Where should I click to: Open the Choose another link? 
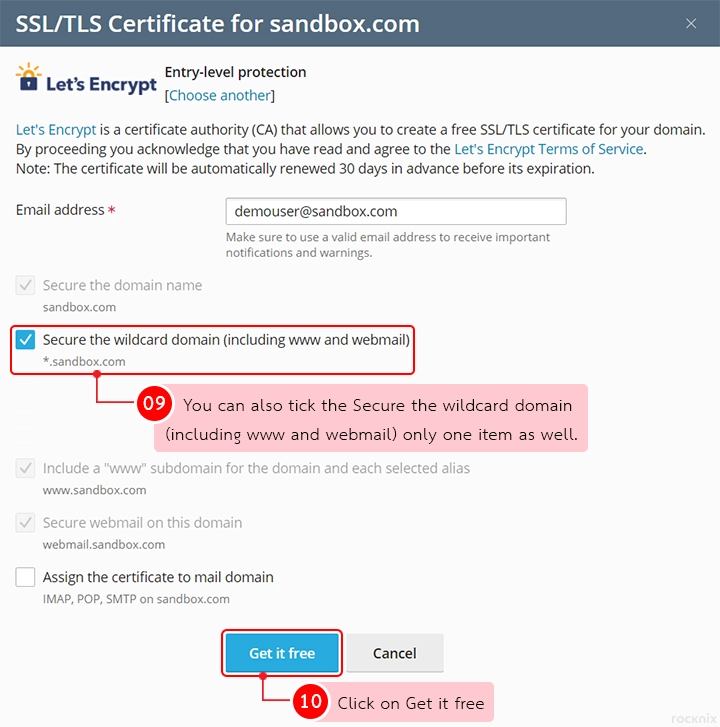[220, 96]
